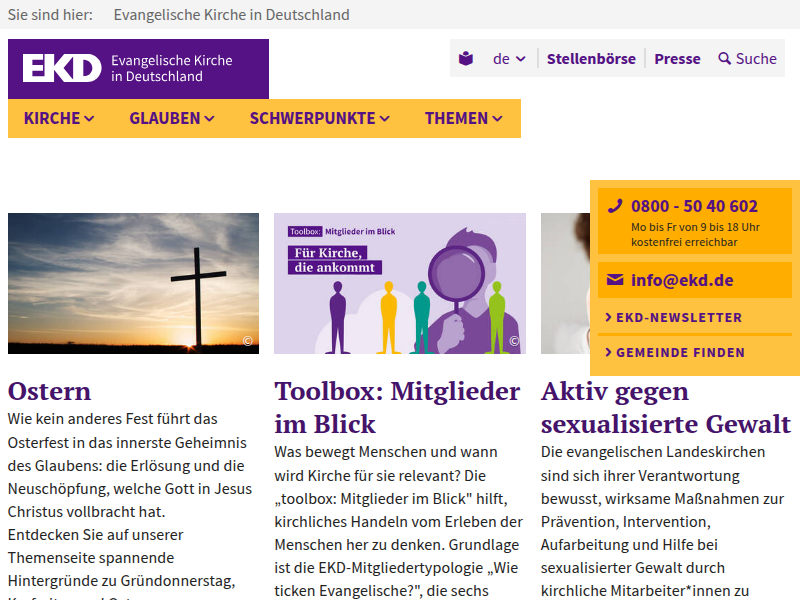800x600 pixels.
Task: Expand the Glauben menu
Action: point(172,118)
